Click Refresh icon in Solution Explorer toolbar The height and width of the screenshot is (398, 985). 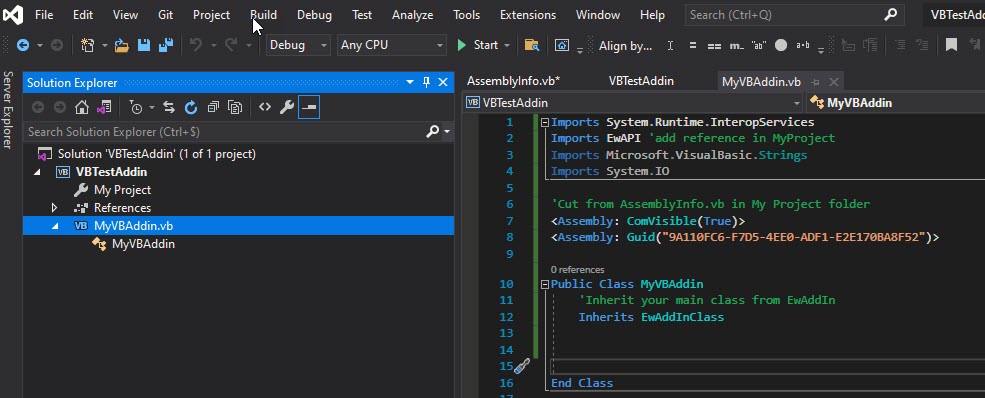coord(191,108)
